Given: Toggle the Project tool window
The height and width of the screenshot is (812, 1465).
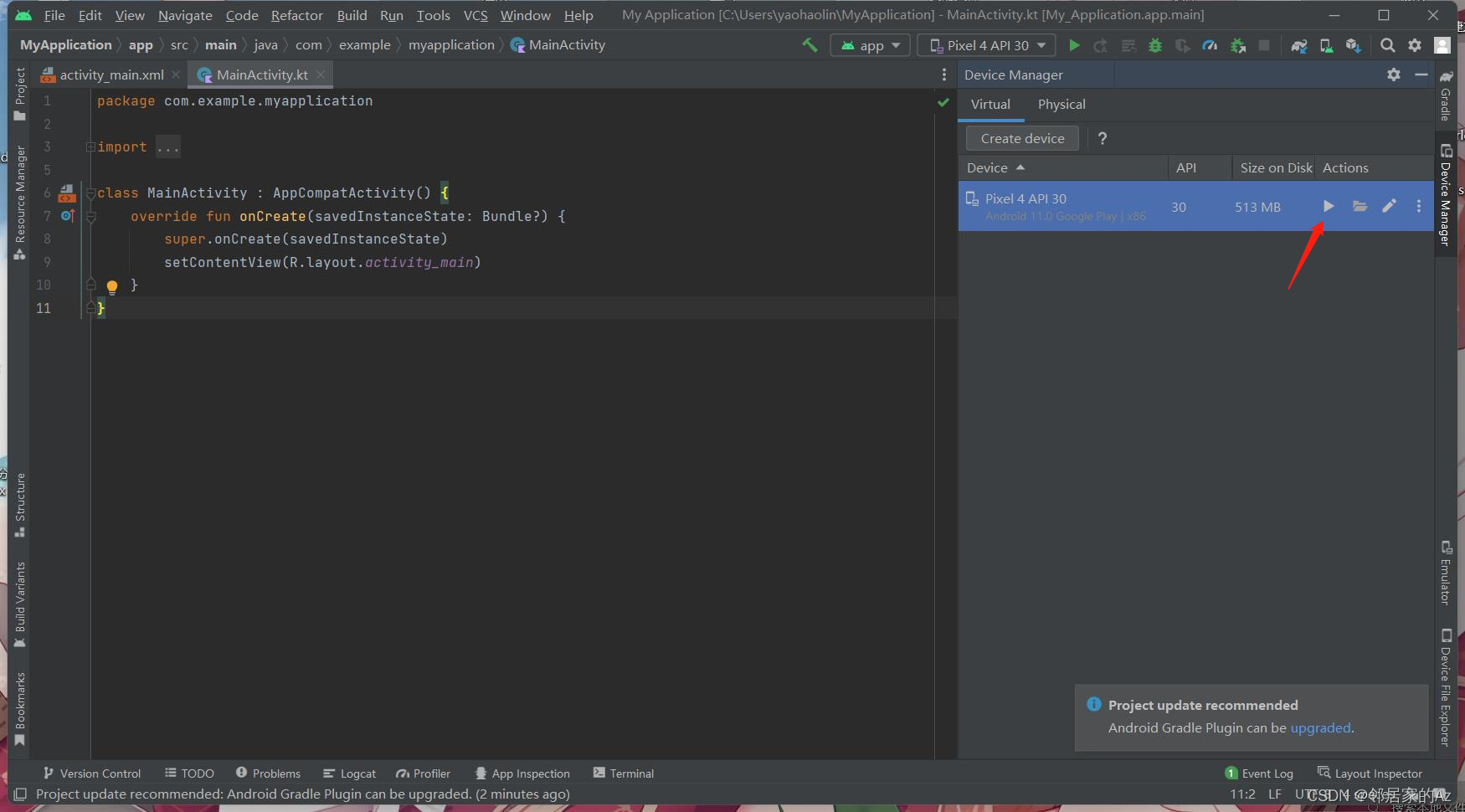Looking at the screenshot, I should tap(20, 95).
